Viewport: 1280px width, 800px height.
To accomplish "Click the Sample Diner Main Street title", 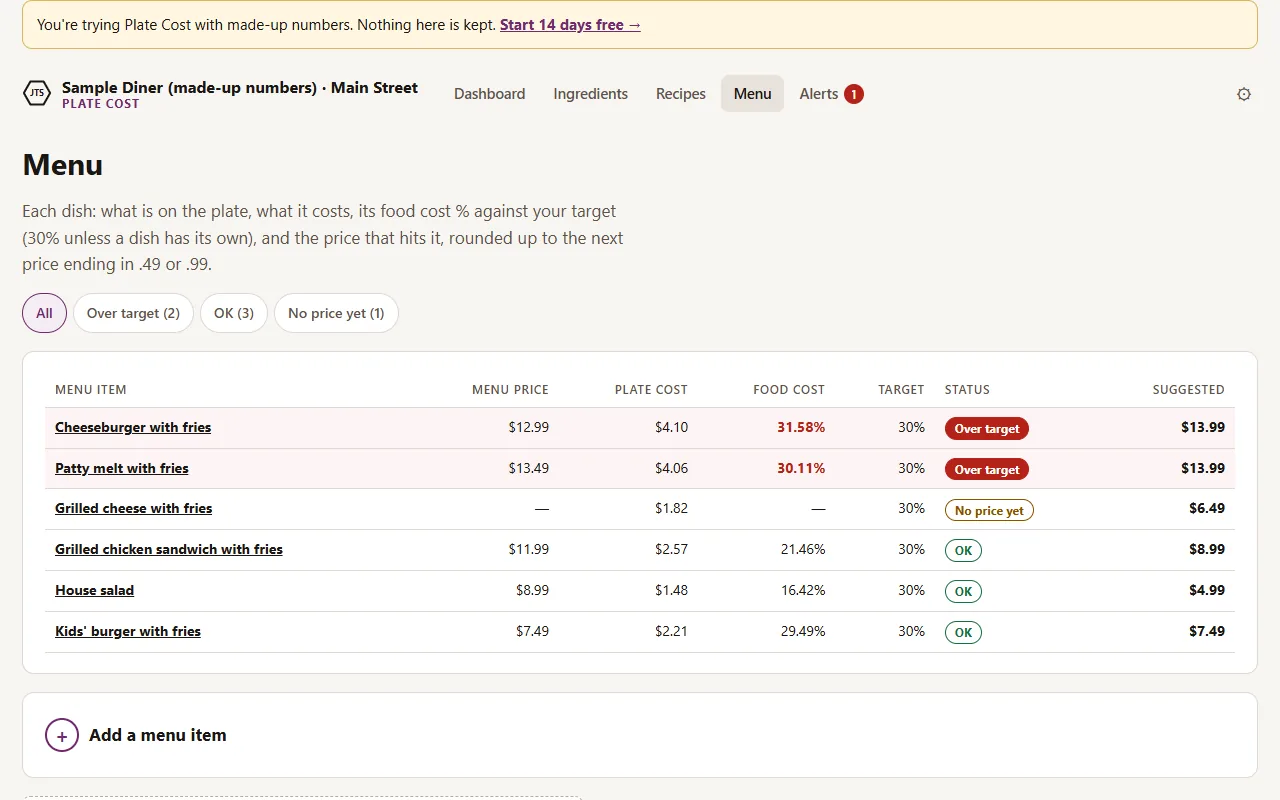I will click(240, 88).
